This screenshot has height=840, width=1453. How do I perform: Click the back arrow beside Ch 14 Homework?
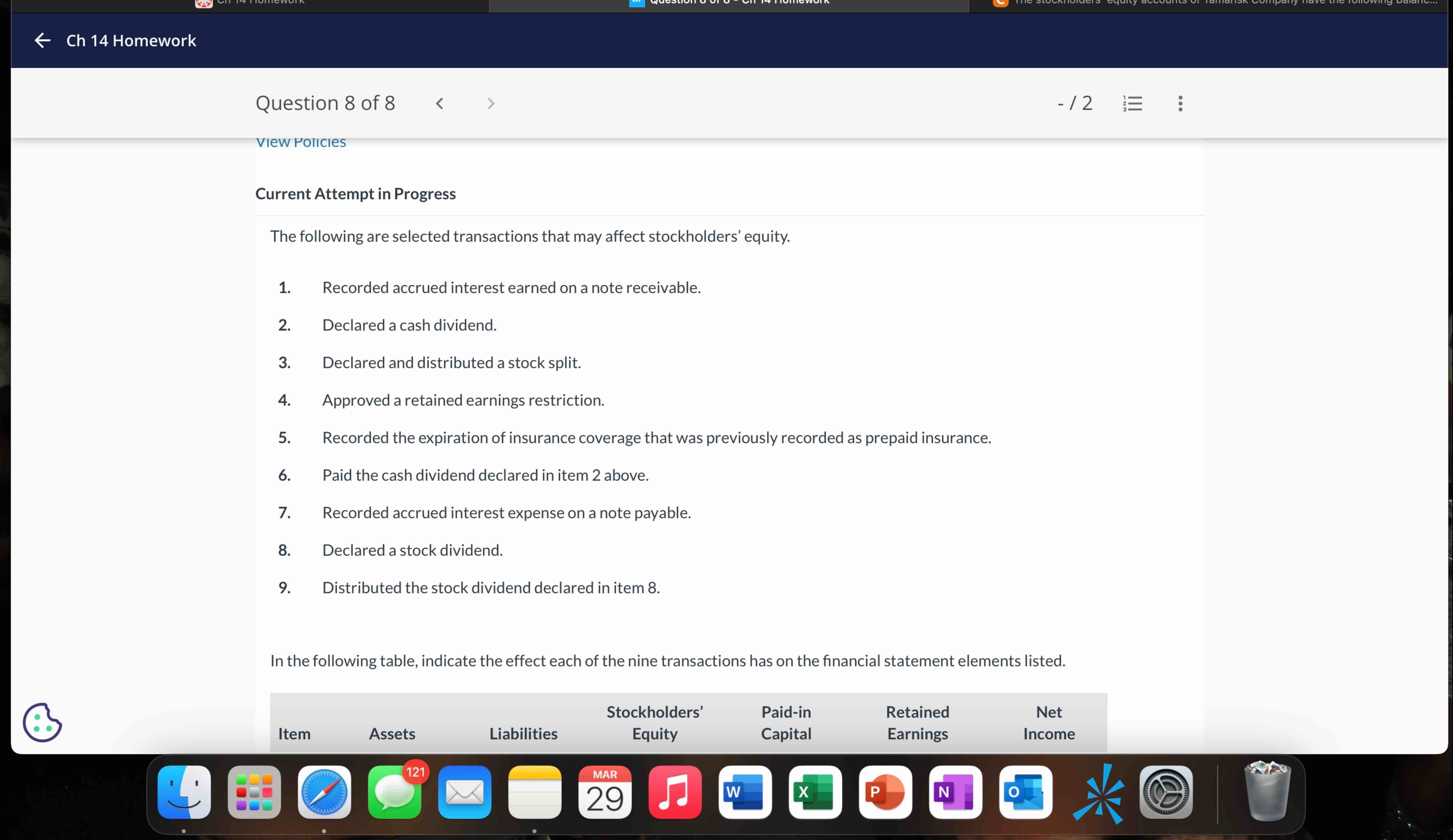43,40
